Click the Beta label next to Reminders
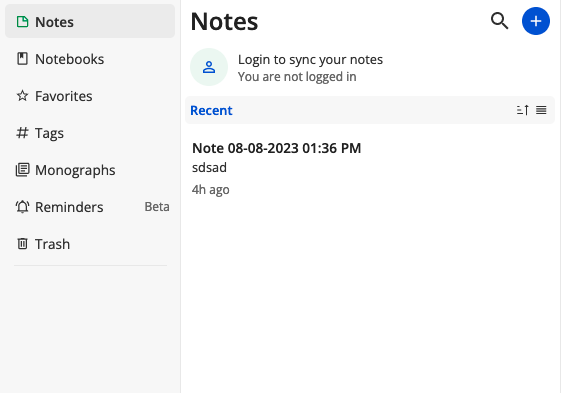The image size is (563, 393). pyautogui.click(x=157, y=207)
